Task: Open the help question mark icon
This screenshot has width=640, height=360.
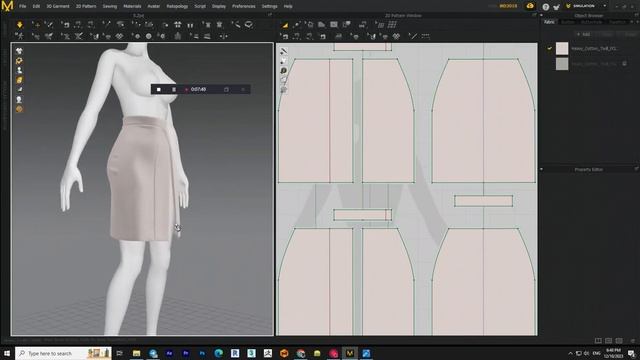Action: (546, 7)
